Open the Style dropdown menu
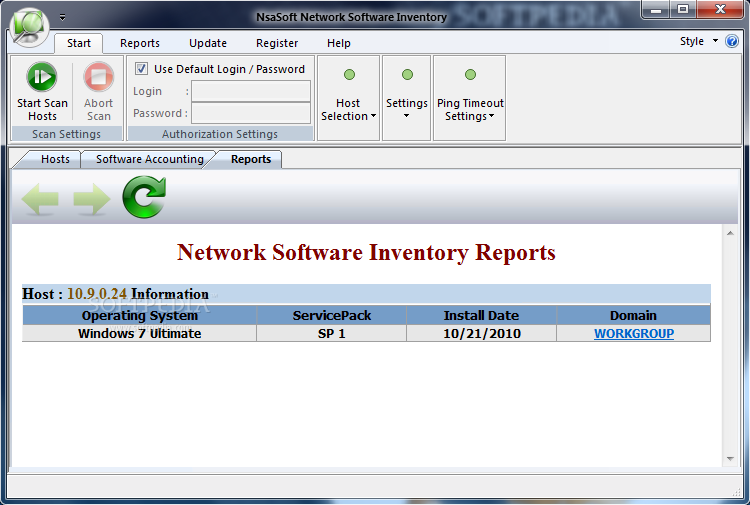750x505 pixels. tap(699, 41)
